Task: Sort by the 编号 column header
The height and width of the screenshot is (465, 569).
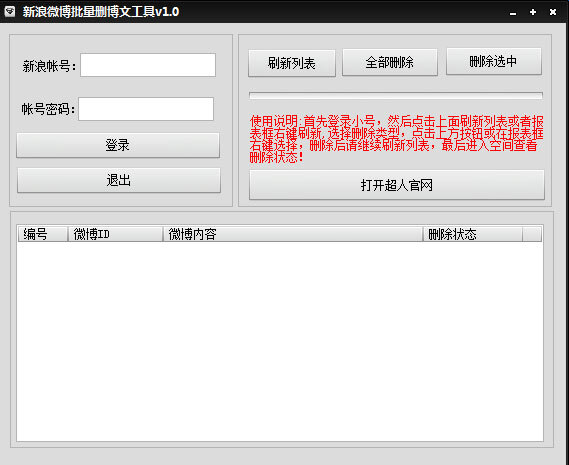Action: (x=43, y=234)
